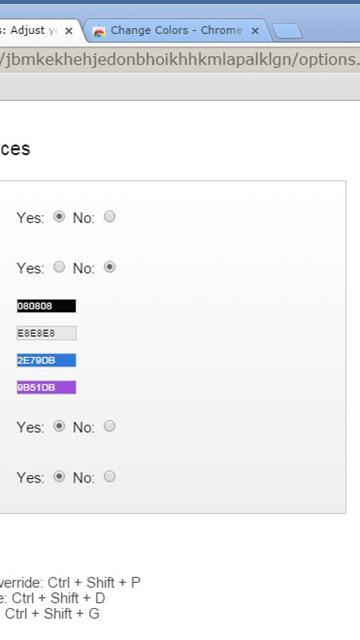The image size is (360, 640).
Task: Click the address bar showing options URL
Action: pos(180,60)
